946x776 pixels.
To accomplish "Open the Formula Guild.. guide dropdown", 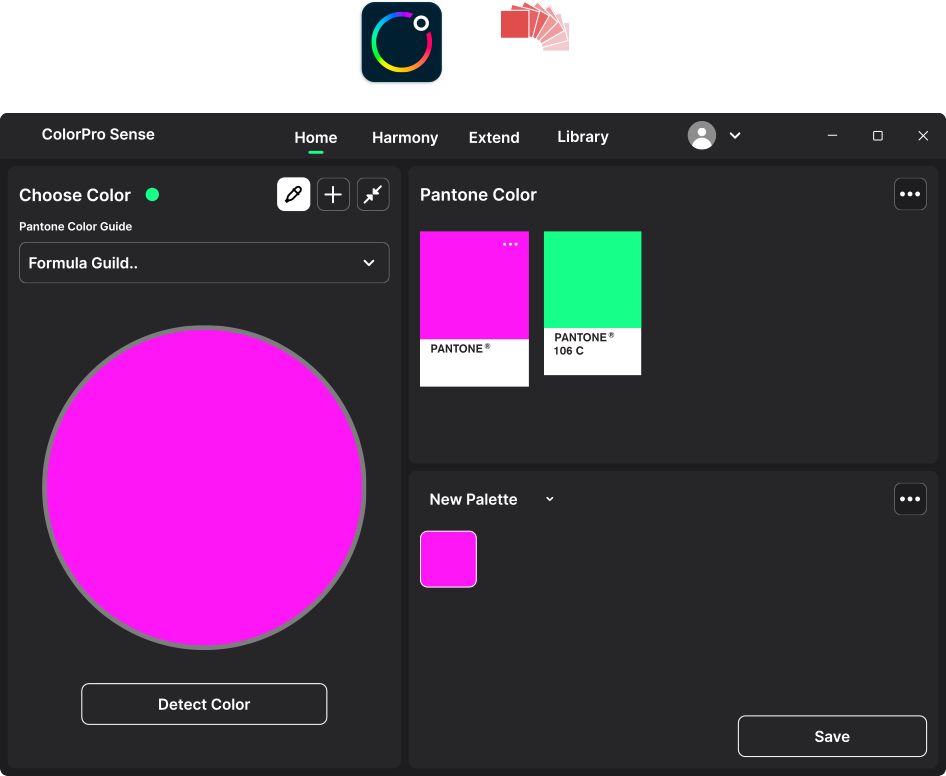I will pyautogui.click(x=204, y=262).
